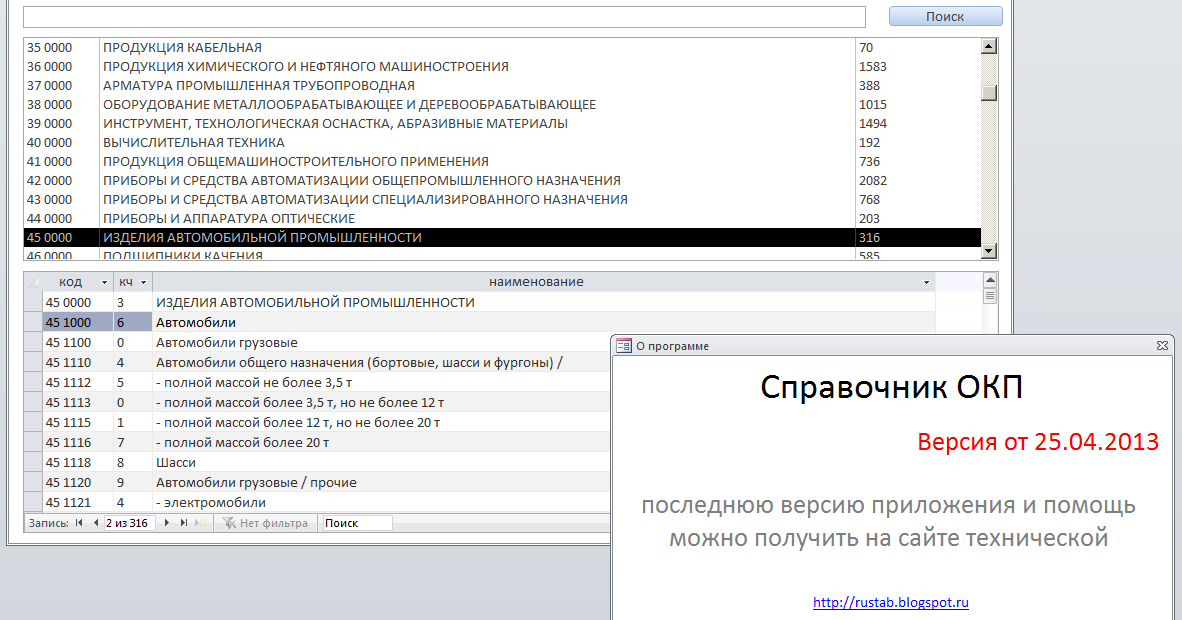Select row 'ИНСТРУМЕНТ, ТЕХНОЛОГИЧЕСКАЯ ОСНАСТКА, АБРАЗИВНЫЕ МАТЕРИАЛЫ'
This screenshot has height=620, width=1182.
(x=502, y=123)
